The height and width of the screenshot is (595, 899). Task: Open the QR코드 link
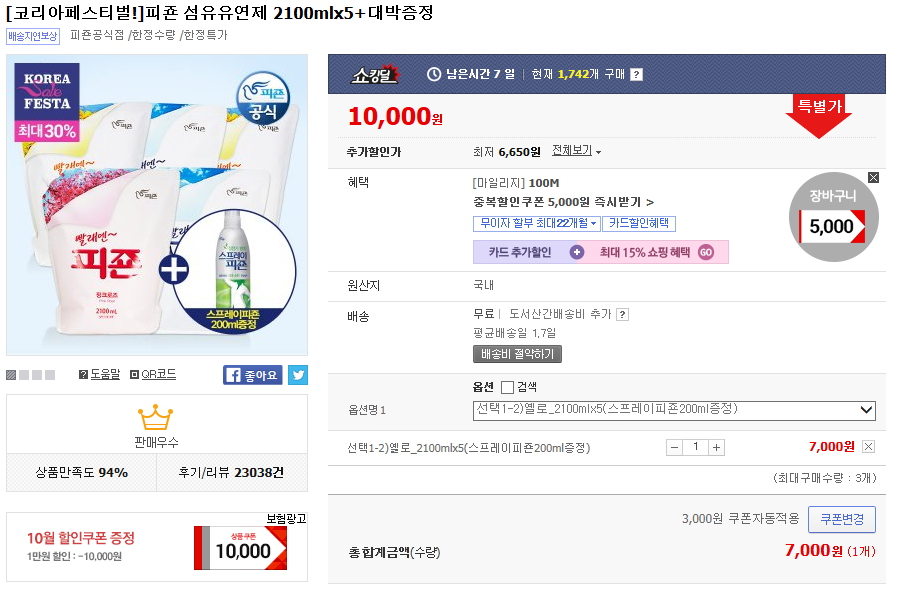pyautogui.click(x=158, y=374)
